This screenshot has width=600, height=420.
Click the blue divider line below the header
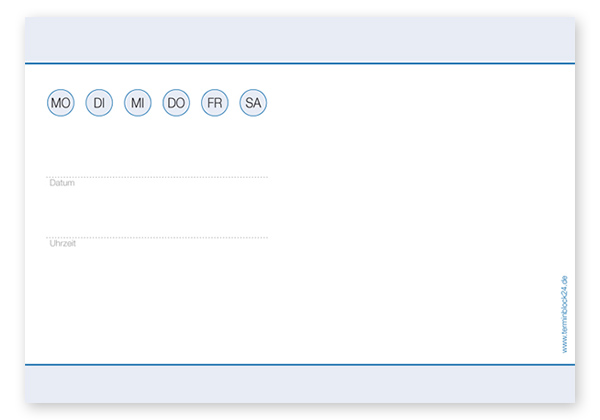pyautogui.click(x=300, y=64)
